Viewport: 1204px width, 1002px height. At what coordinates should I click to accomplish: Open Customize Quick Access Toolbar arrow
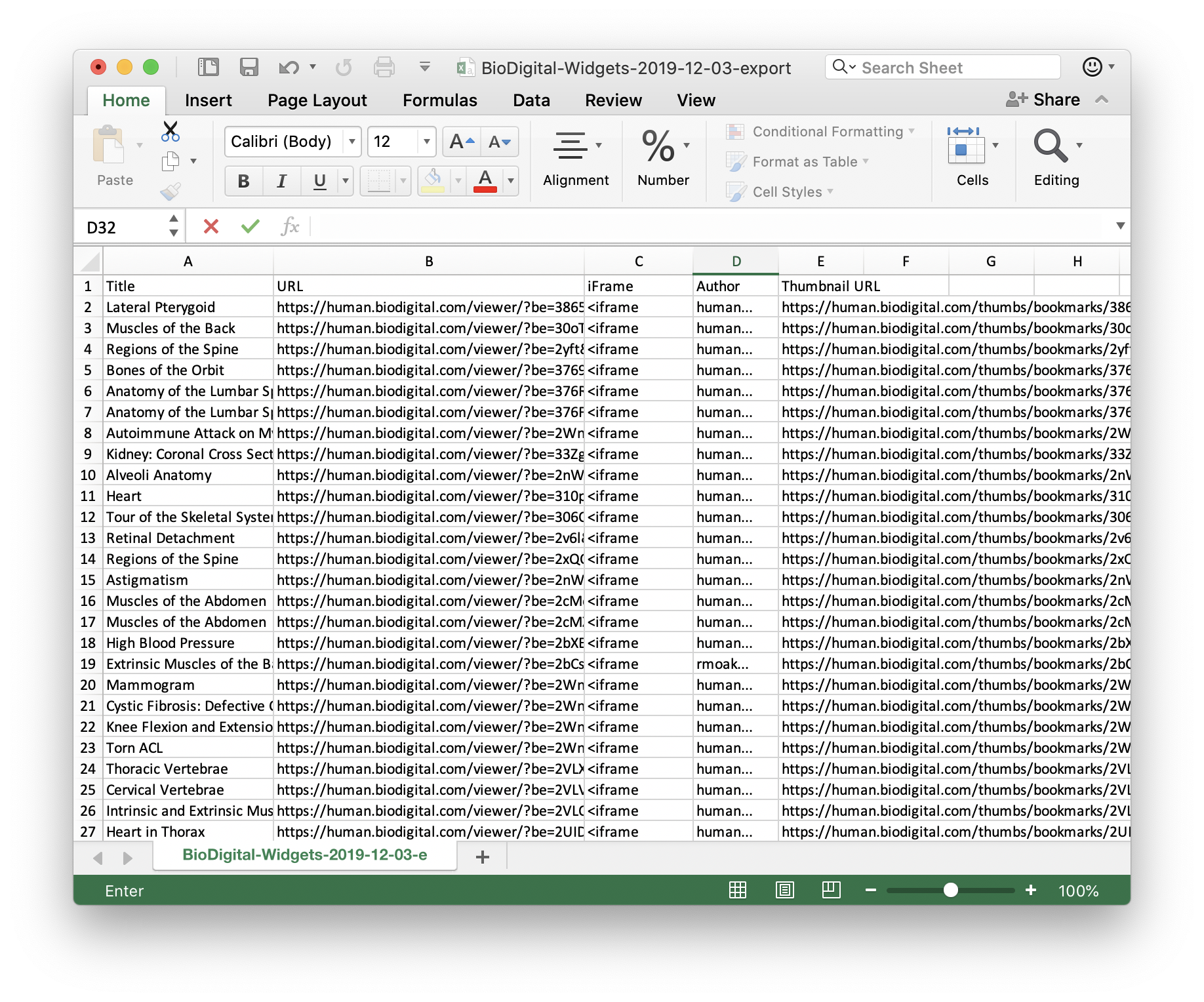point(425,67)
